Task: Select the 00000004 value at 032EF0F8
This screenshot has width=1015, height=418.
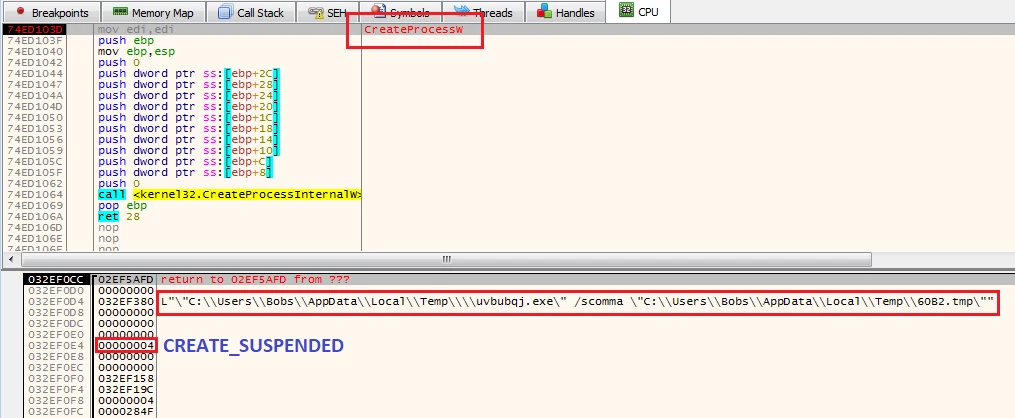Action: click(124, 401)
